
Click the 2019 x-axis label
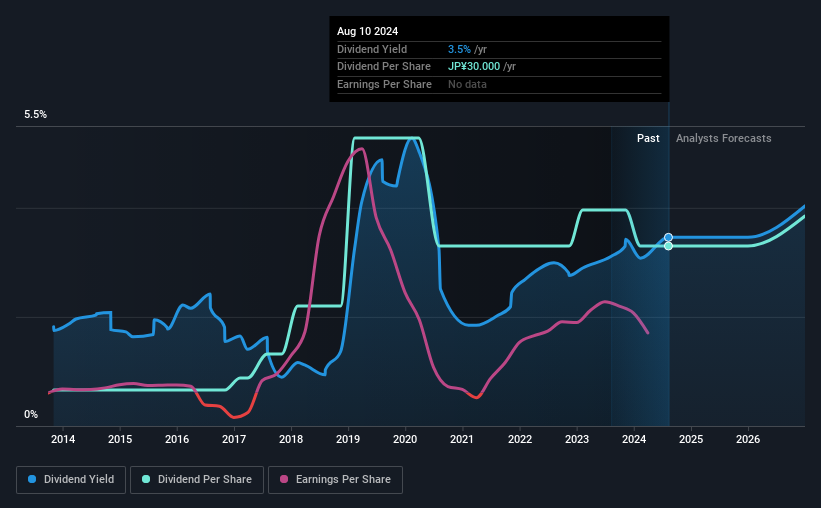(x=348, y=439)
